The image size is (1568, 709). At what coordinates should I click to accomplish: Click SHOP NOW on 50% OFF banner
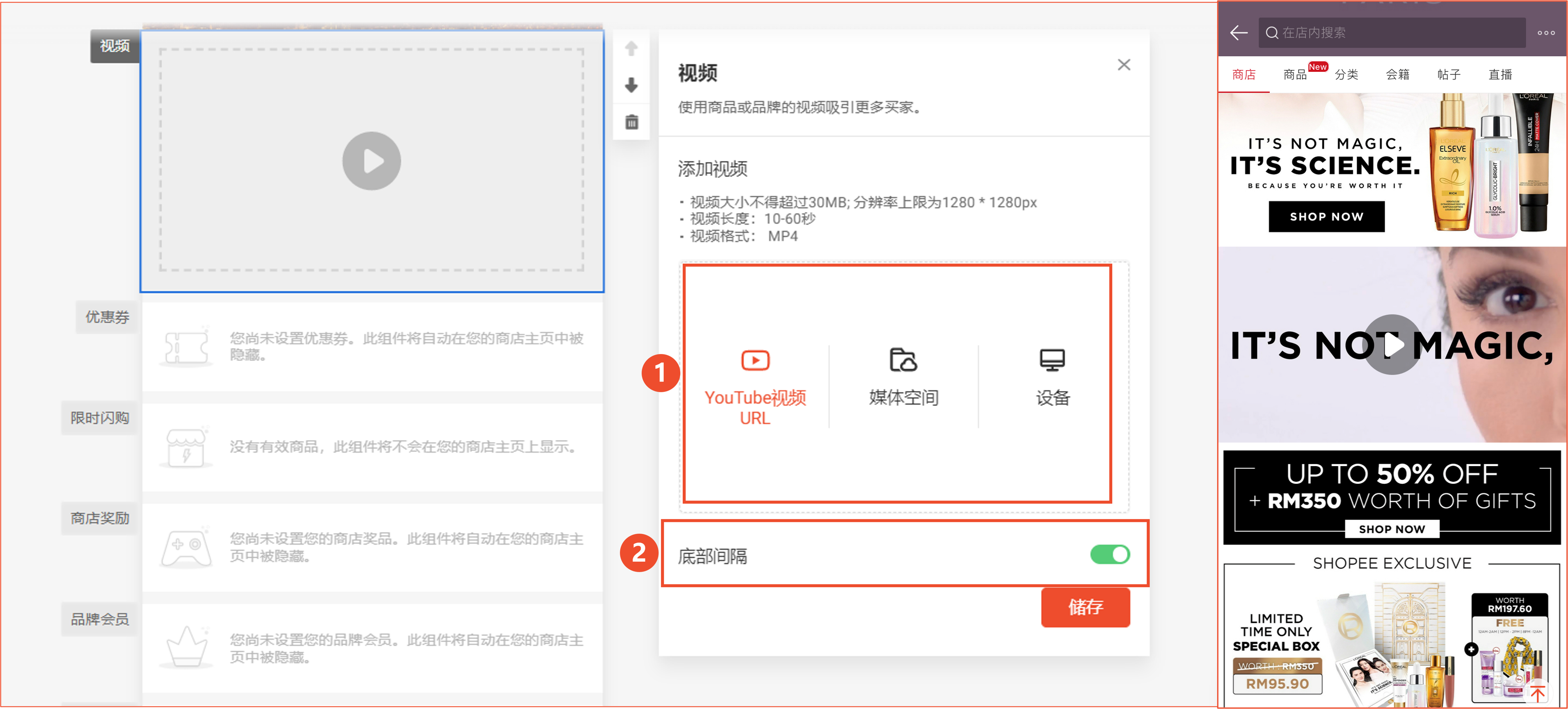1392,529
